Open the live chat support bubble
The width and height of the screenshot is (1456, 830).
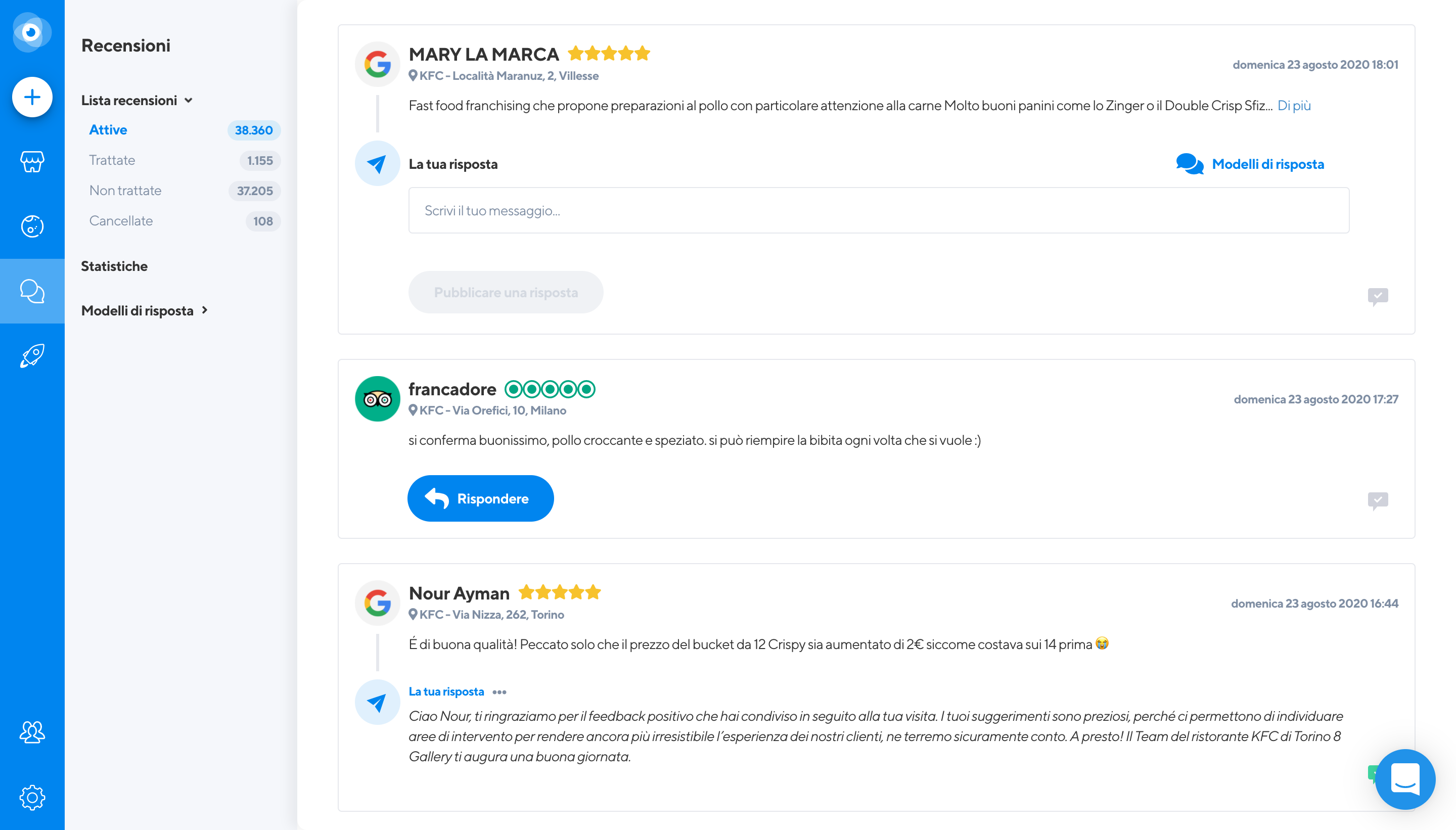point(1405,779)
